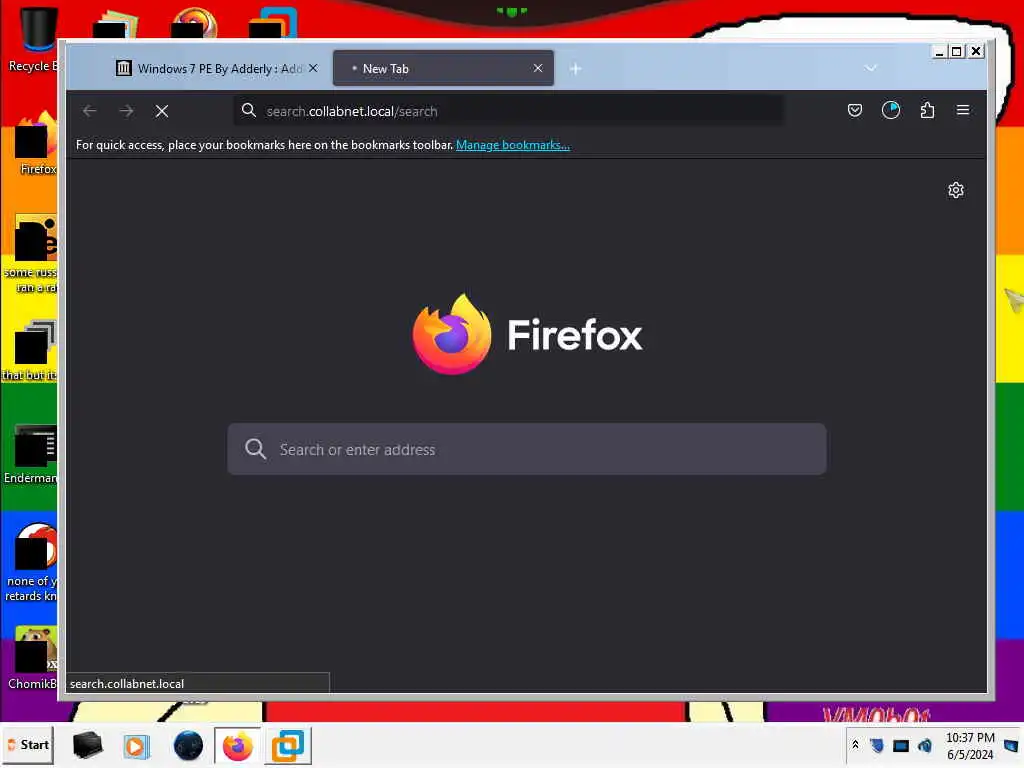Launch the media player taskbar icon
The width and height of the screenshot is (1024, 768).
(136, 745)
